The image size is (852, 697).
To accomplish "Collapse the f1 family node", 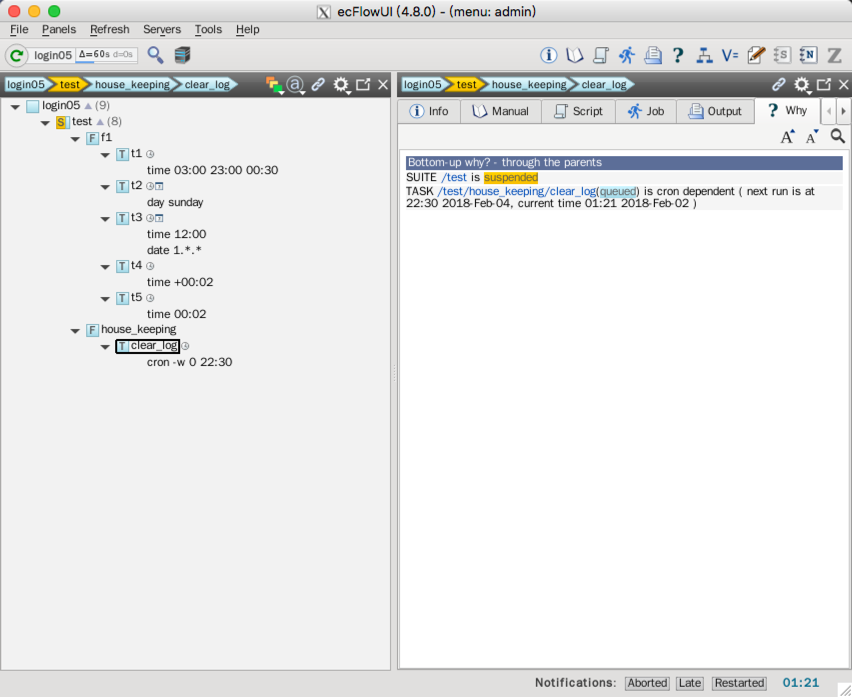I will [x=75, y=139].
